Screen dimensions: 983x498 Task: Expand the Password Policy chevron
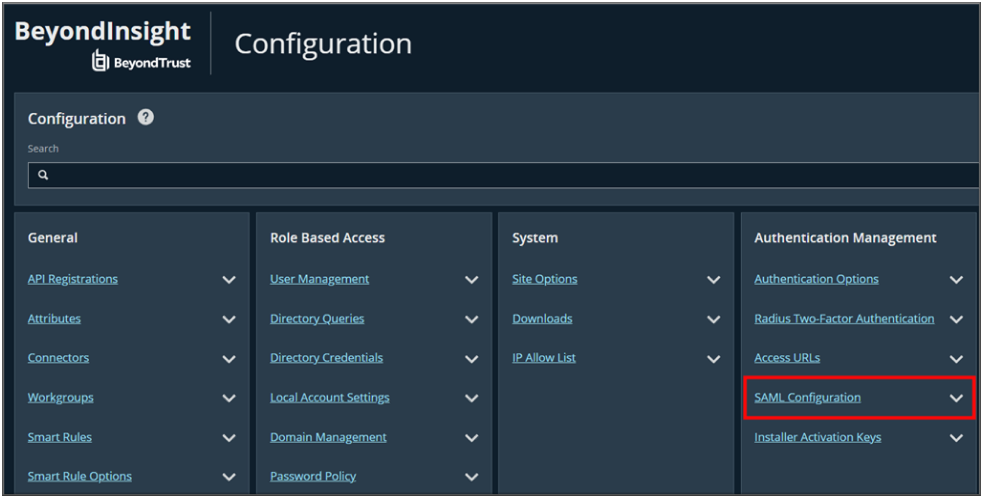tap(471, 477)
